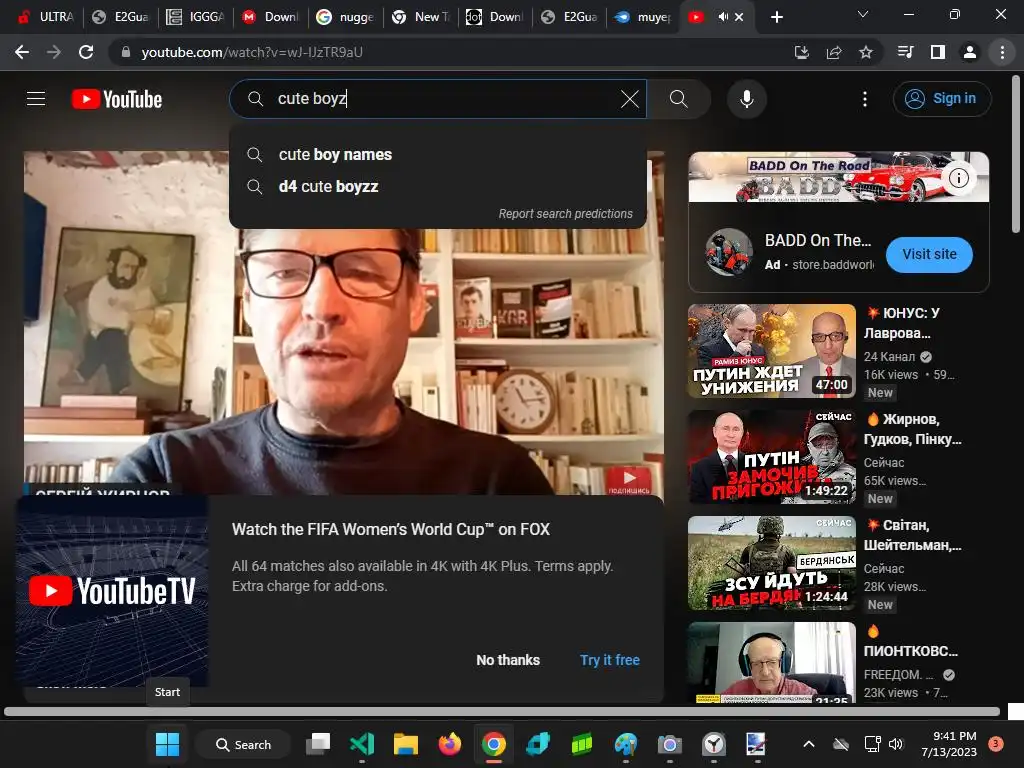The height and width of the screenshot is (768, 1024).
Task: Toggle Chrome side panel
Action: tap(938, 52)
